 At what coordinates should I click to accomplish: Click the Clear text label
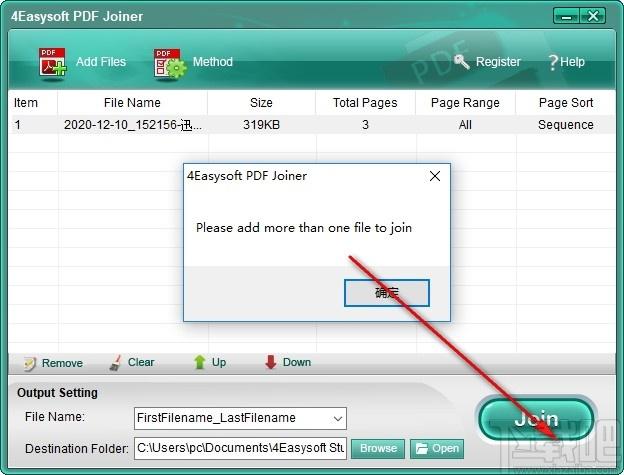[141, 362]
